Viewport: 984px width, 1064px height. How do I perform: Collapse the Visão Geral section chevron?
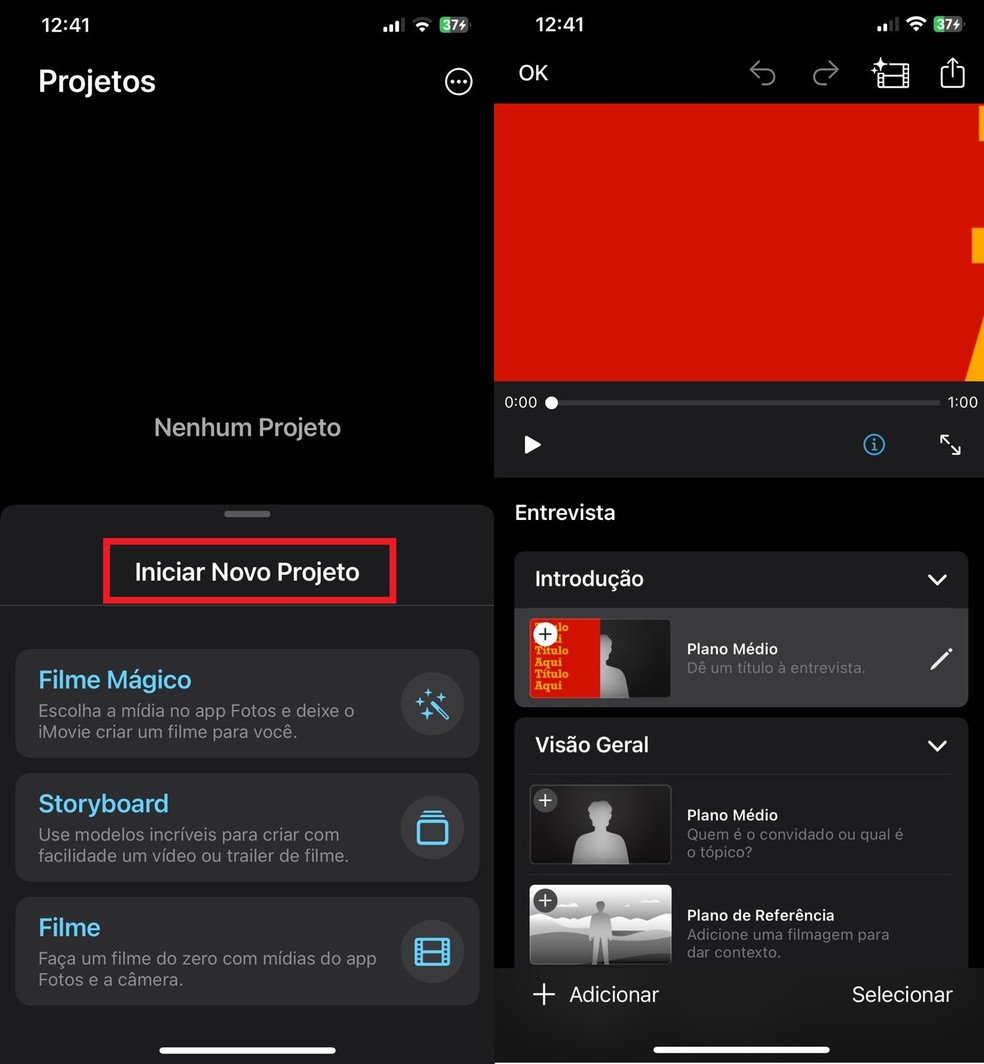point(937,746)
